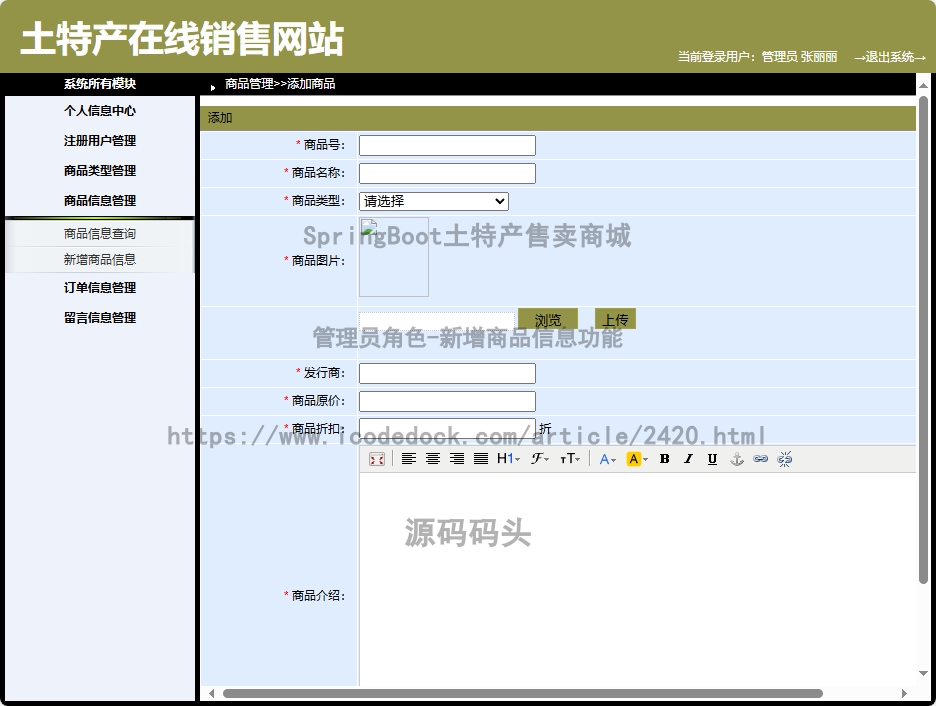Click the fullscreen toggle icon in editor toolbar
936x706 pixels.
click(377, 459)
